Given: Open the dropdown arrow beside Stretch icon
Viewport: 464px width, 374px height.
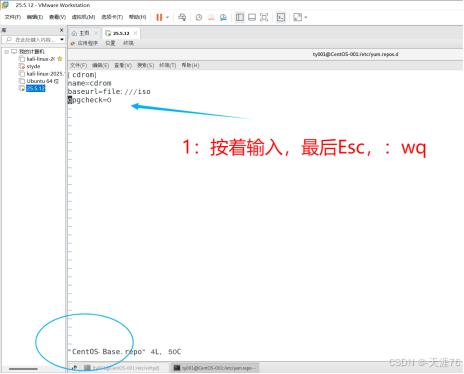Looking at the screenshot, I should click(306, 17).
